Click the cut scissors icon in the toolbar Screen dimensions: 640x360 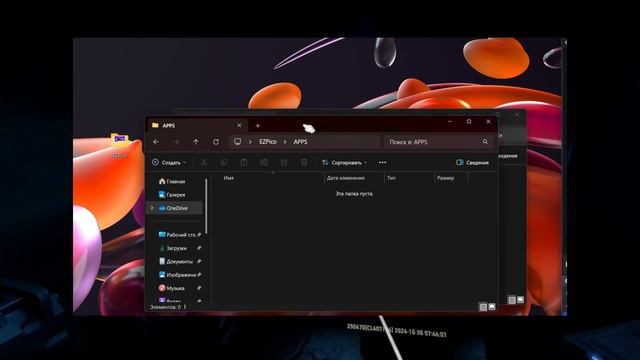pos(204,162)
